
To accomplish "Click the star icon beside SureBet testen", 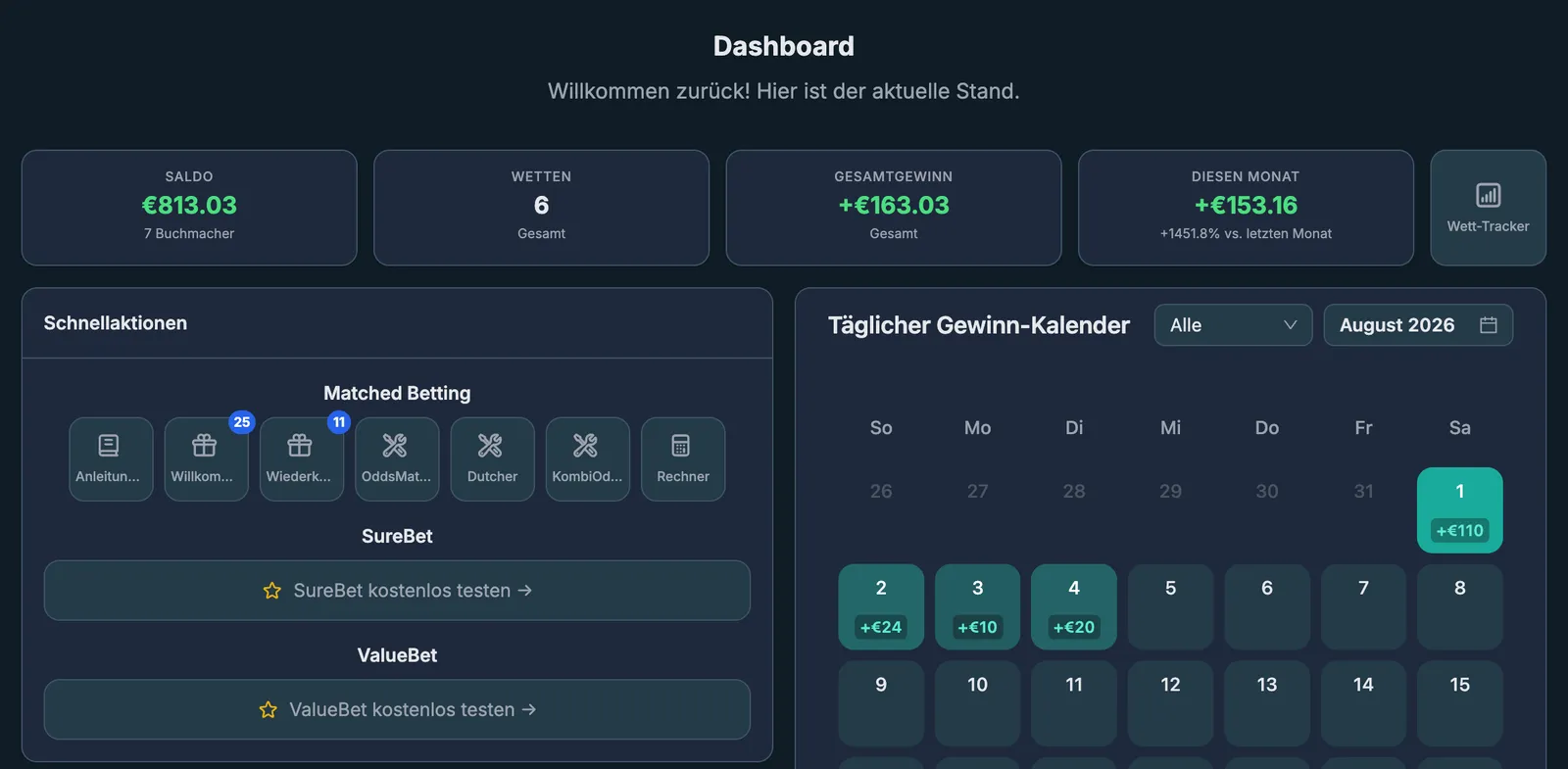I will (272, 591).
